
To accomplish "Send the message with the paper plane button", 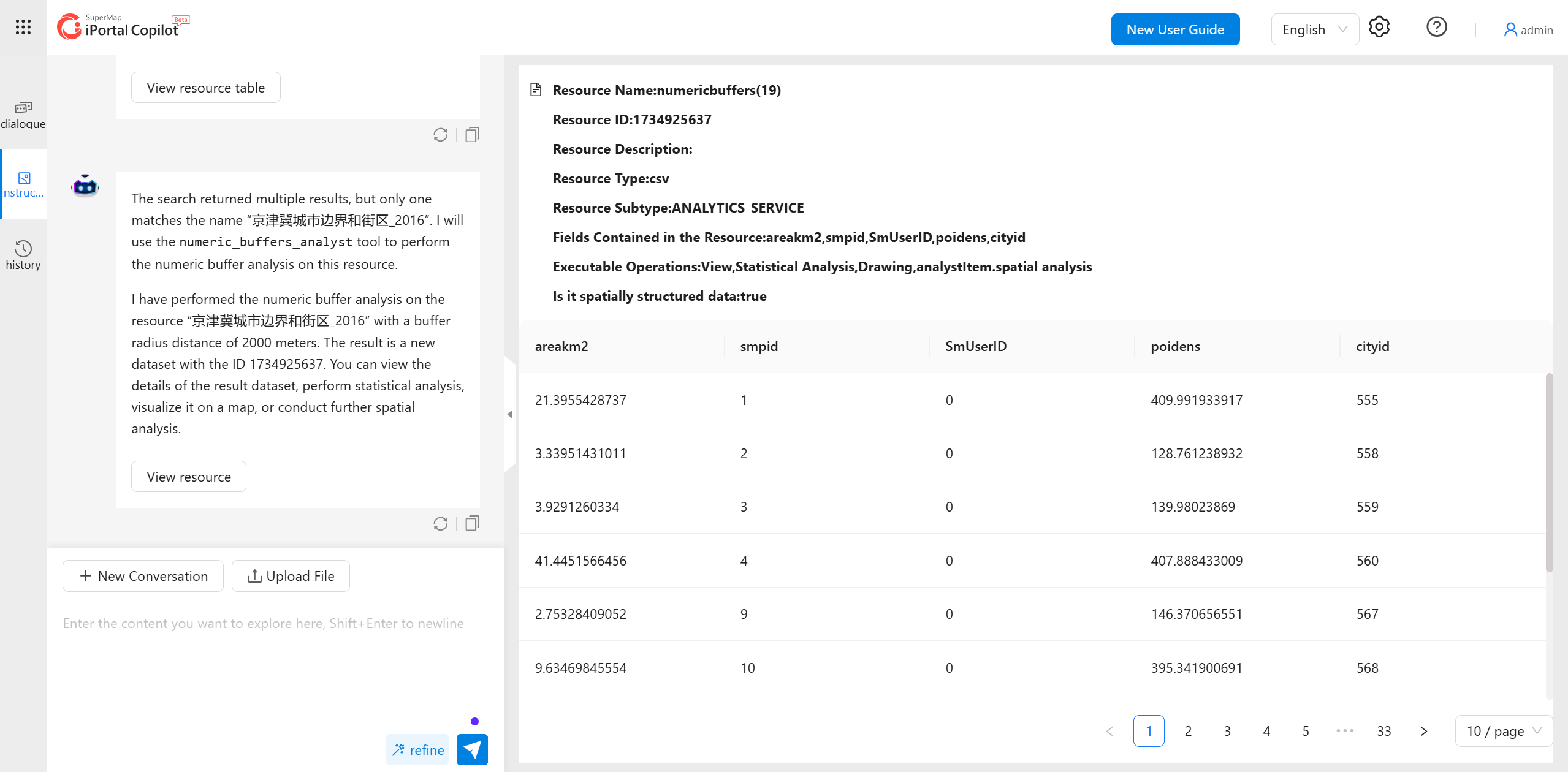I will tap(472, 749).
